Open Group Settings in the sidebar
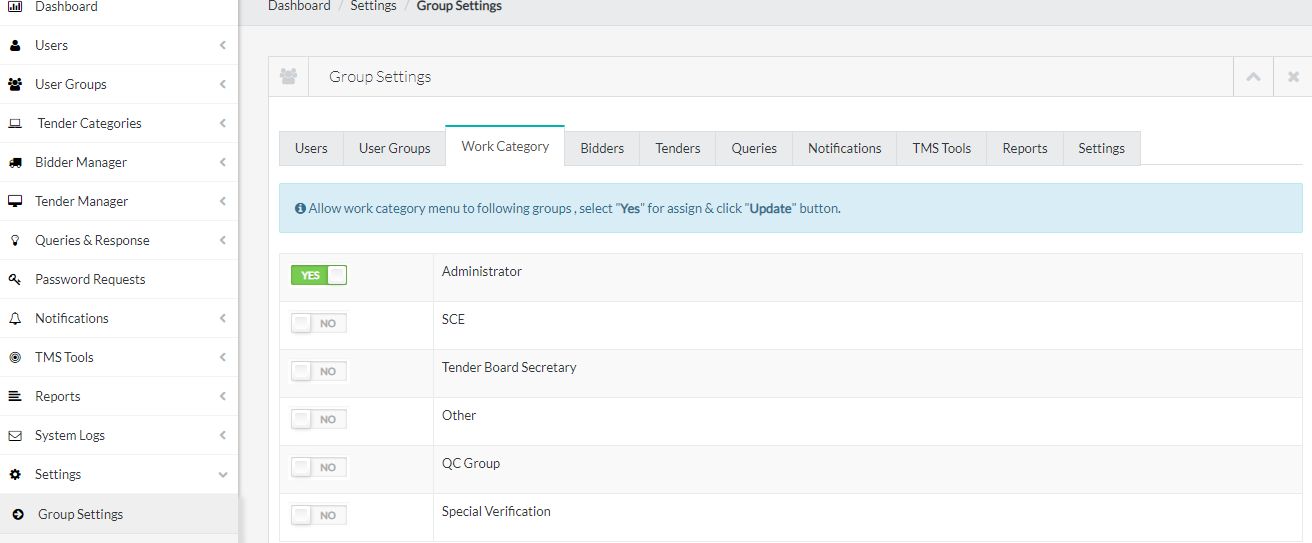Image resolution: width=1312 pixels, height=543 pixels. [80, 514]
